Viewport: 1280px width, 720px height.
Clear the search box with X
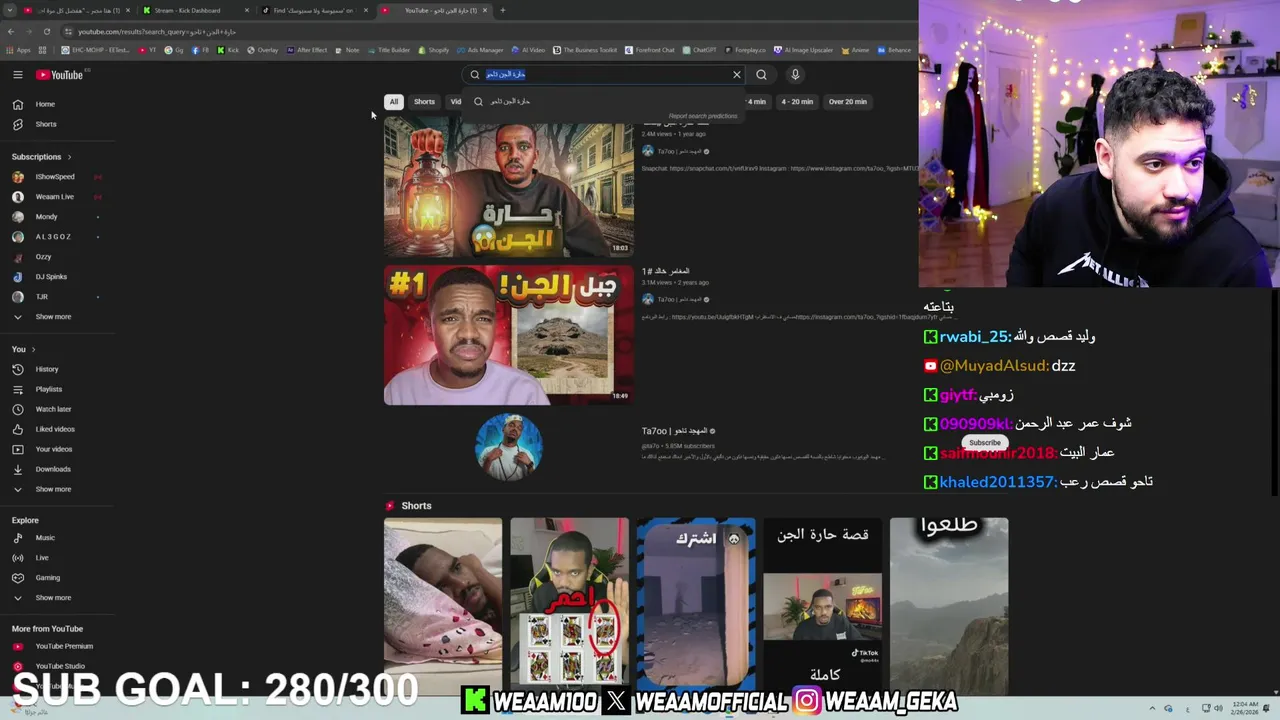coord(737,74)
